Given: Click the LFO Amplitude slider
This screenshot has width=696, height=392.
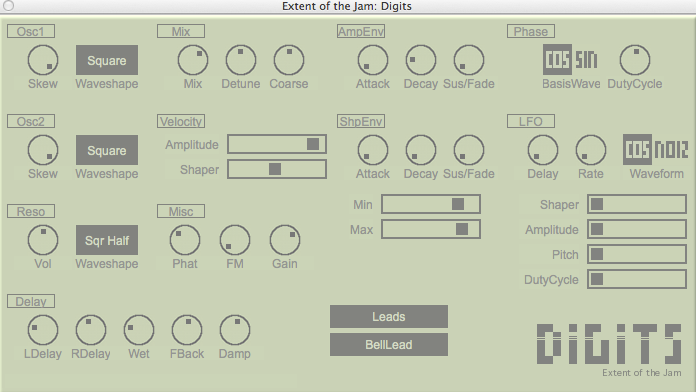Looking at the screenshot, I should [637, 229].
